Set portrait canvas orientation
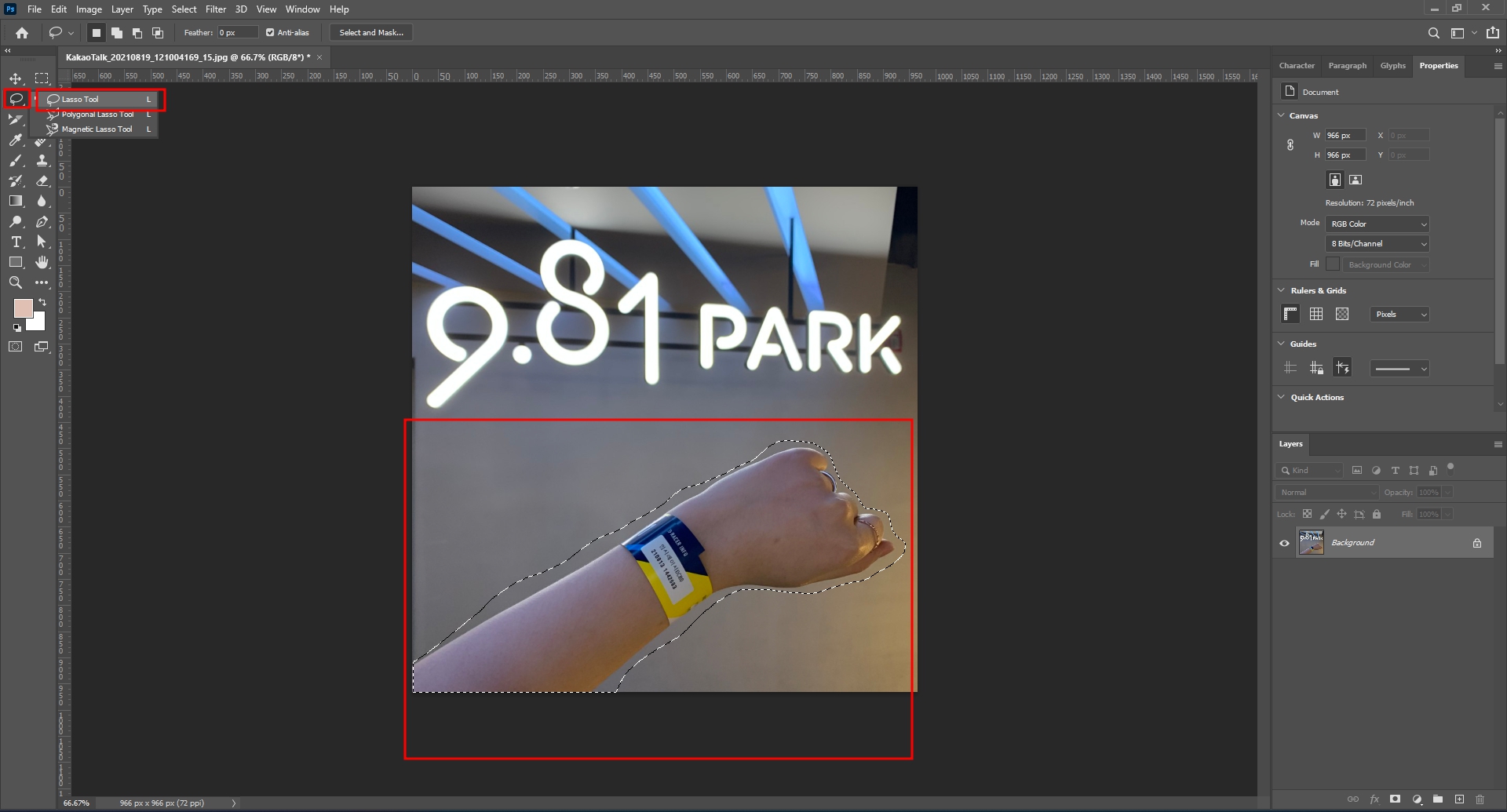The width and height of the screenshot is (1507, 812). click(x=1334, y=180)
